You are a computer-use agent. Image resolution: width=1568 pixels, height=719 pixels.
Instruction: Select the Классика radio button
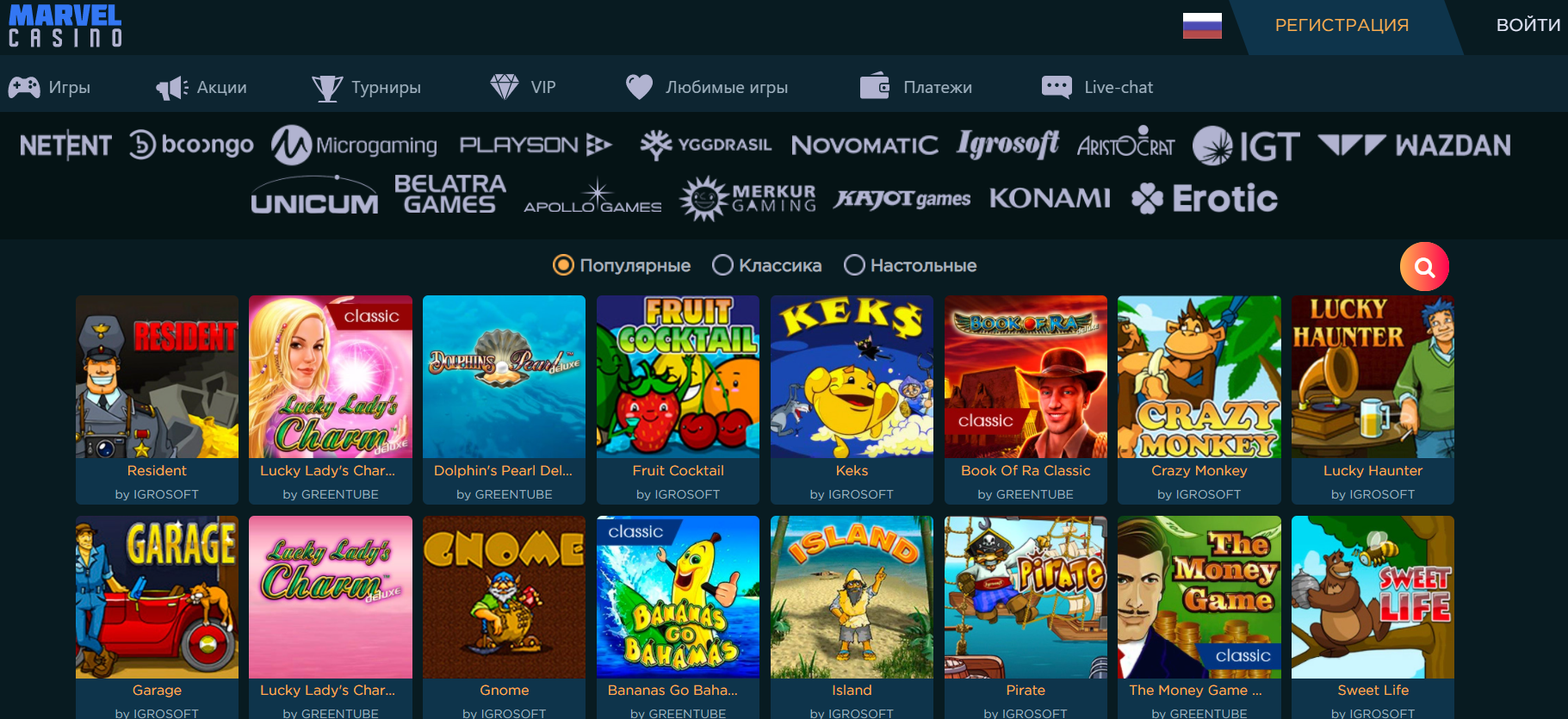point(722,265)
